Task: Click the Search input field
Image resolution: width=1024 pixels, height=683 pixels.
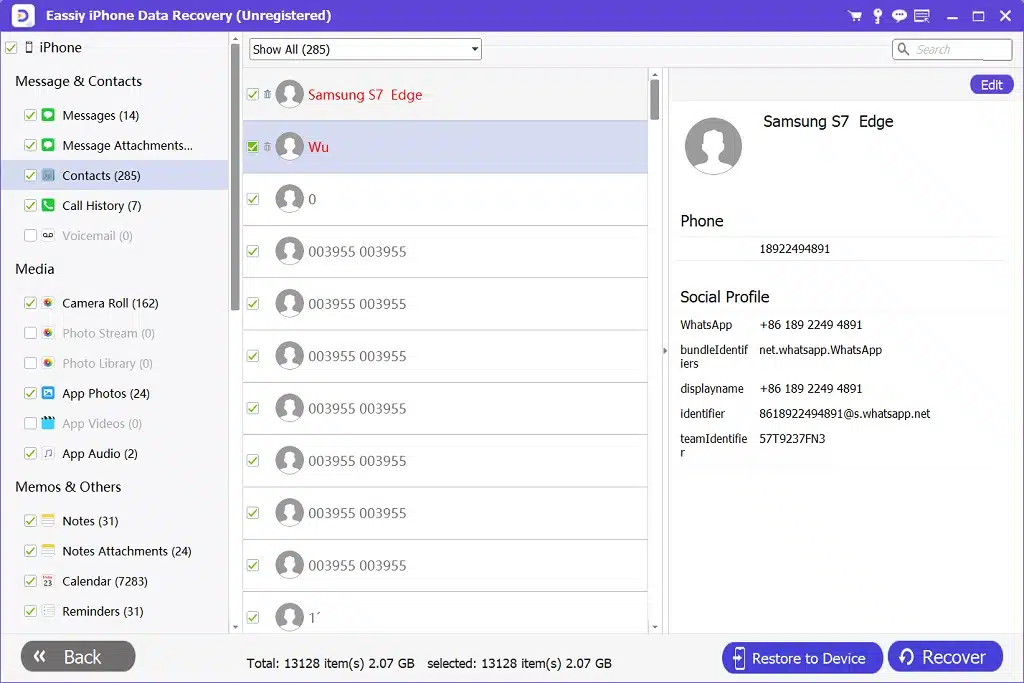Action: pyautogui.click(x=960, y=49)
